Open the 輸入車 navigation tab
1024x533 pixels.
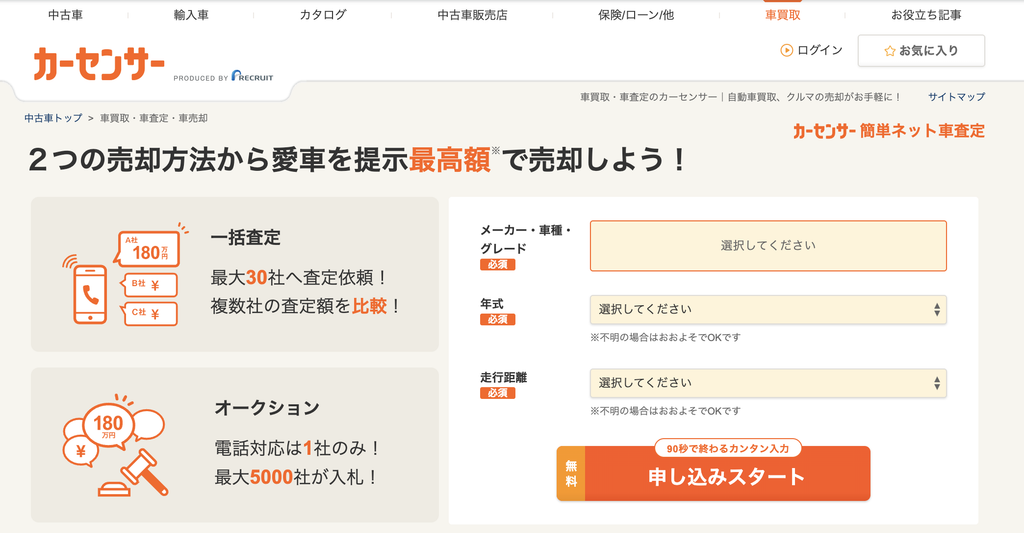click(191, 14)
